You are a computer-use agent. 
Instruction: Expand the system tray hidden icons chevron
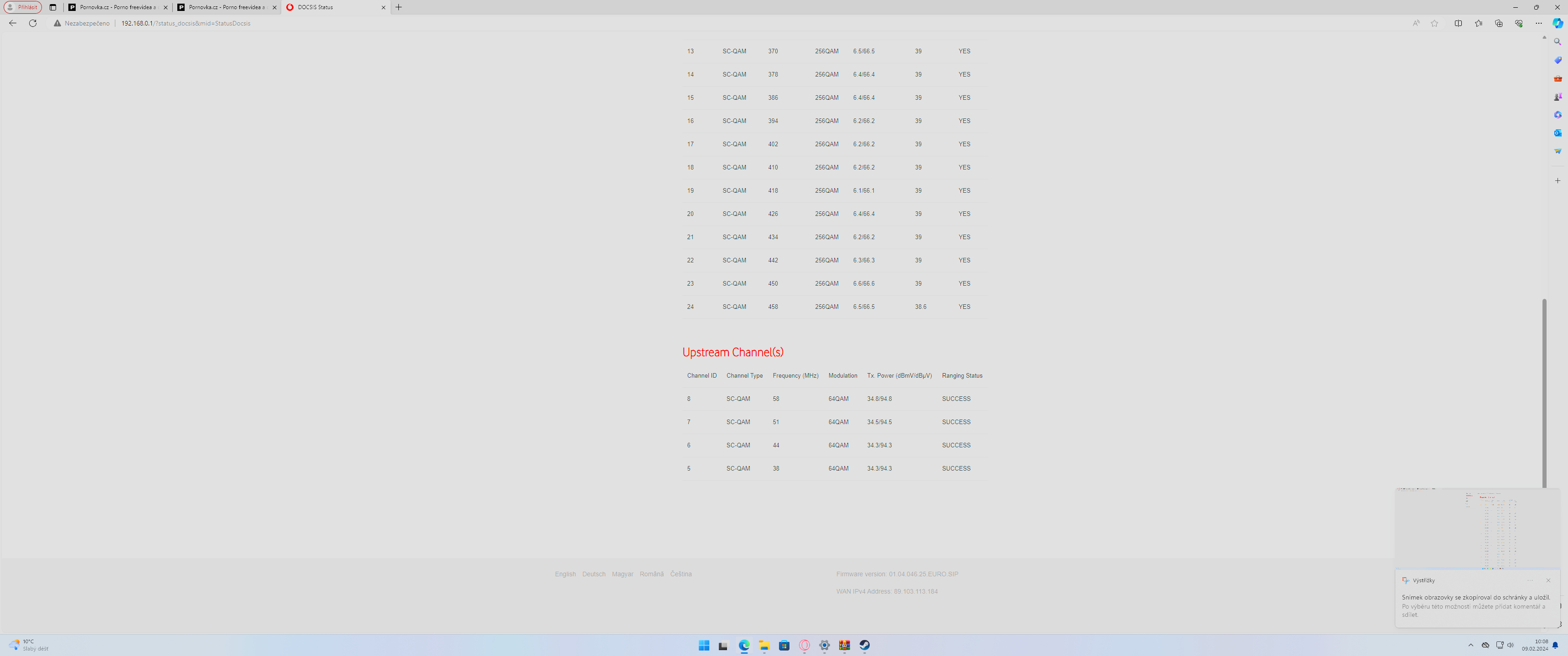[1470, 645]
